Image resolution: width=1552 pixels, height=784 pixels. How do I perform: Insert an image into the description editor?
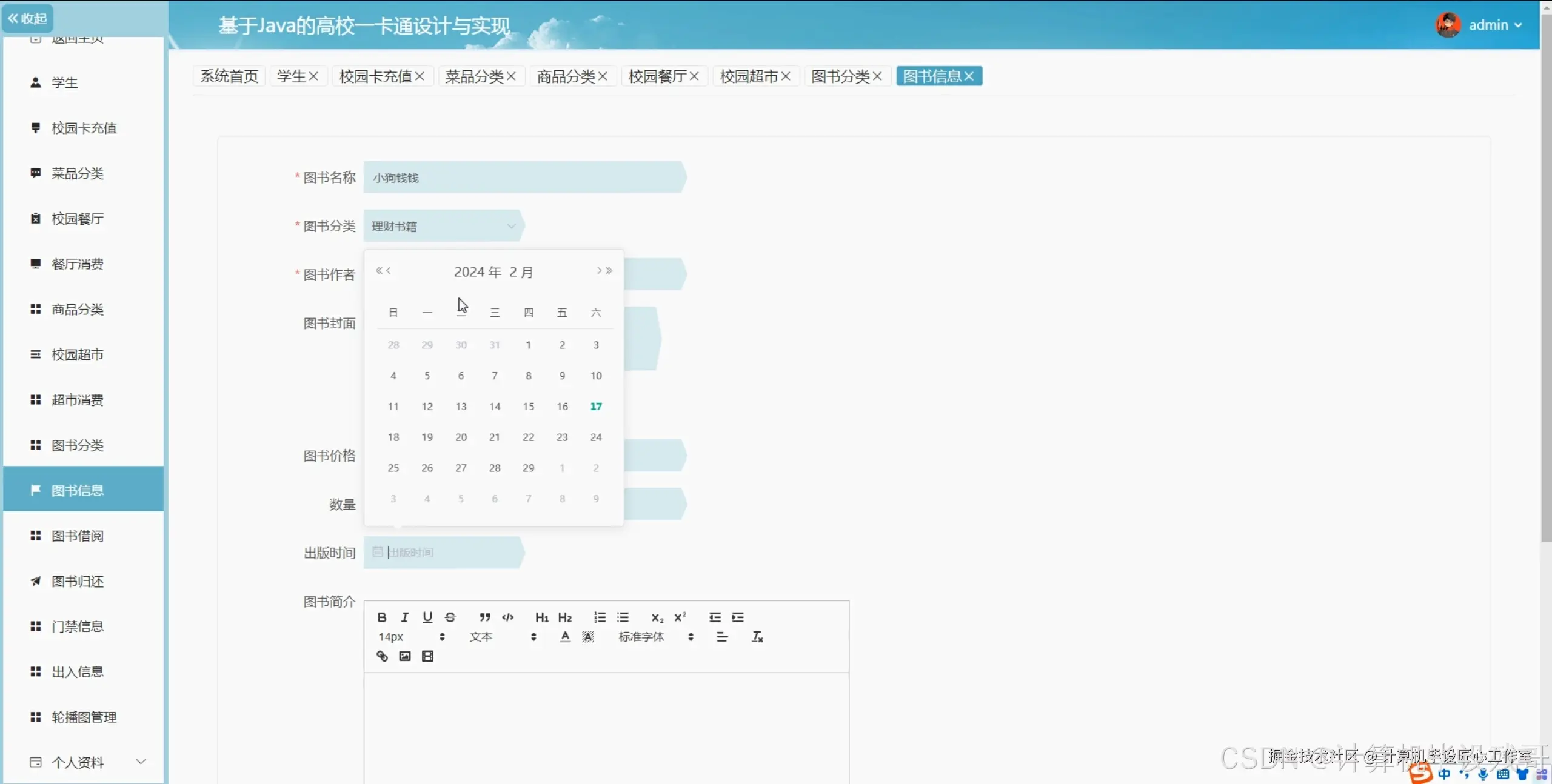404,656
